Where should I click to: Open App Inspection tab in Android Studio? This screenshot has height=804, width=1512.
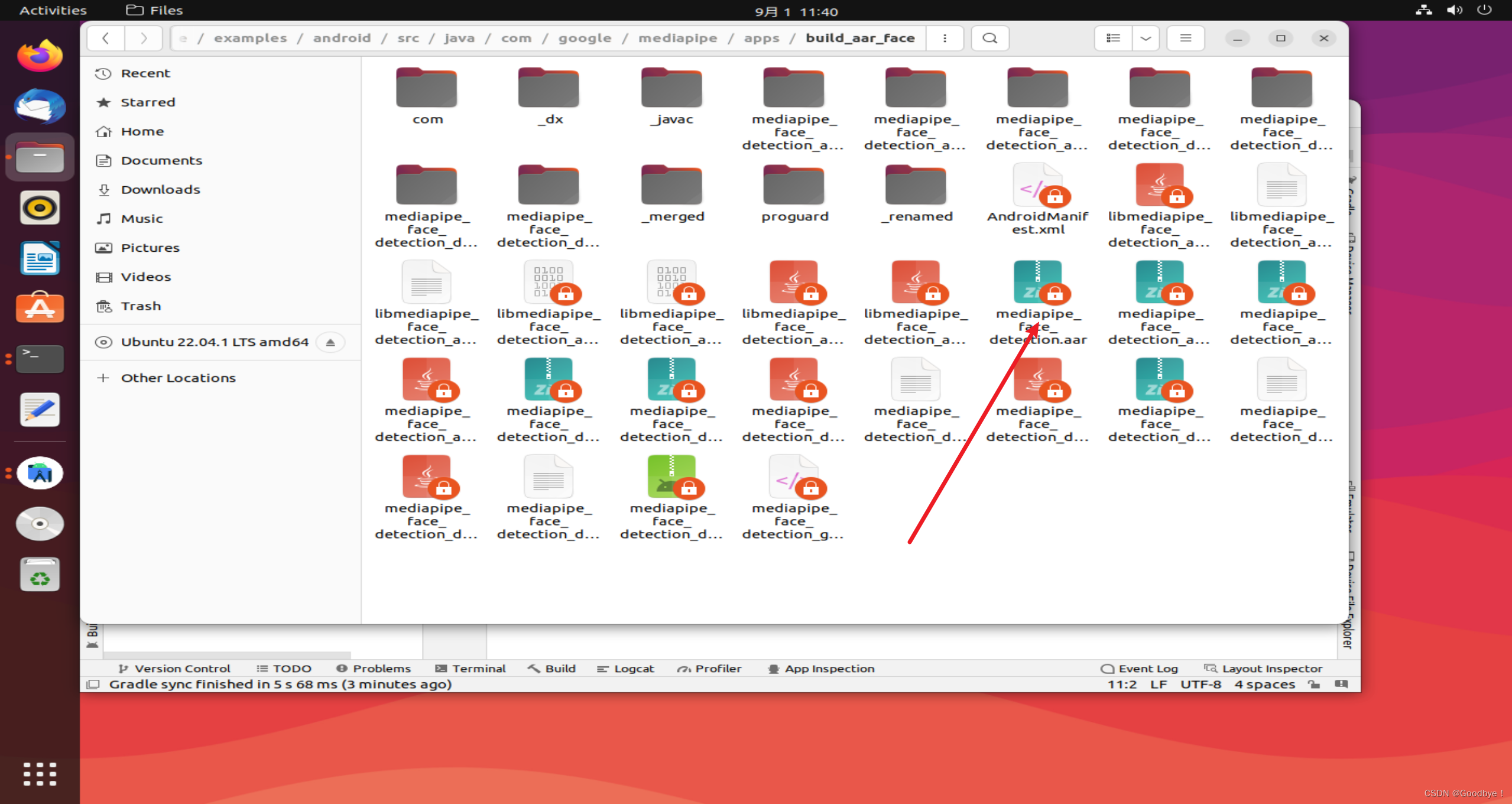point(821,669)
